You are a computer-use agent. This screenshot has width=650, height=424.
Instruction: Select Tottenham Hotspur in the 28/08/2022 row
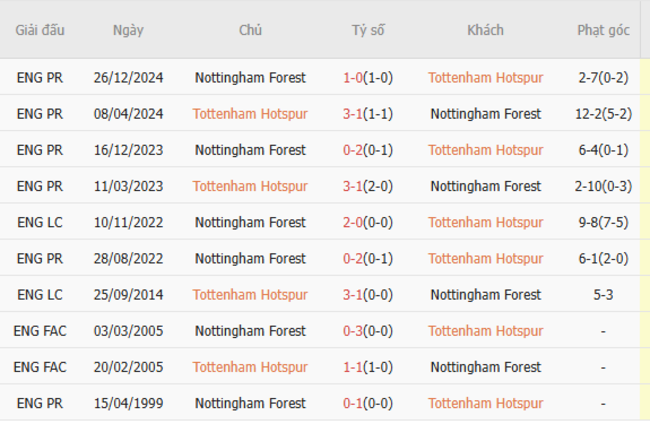(x=485, y=258)
